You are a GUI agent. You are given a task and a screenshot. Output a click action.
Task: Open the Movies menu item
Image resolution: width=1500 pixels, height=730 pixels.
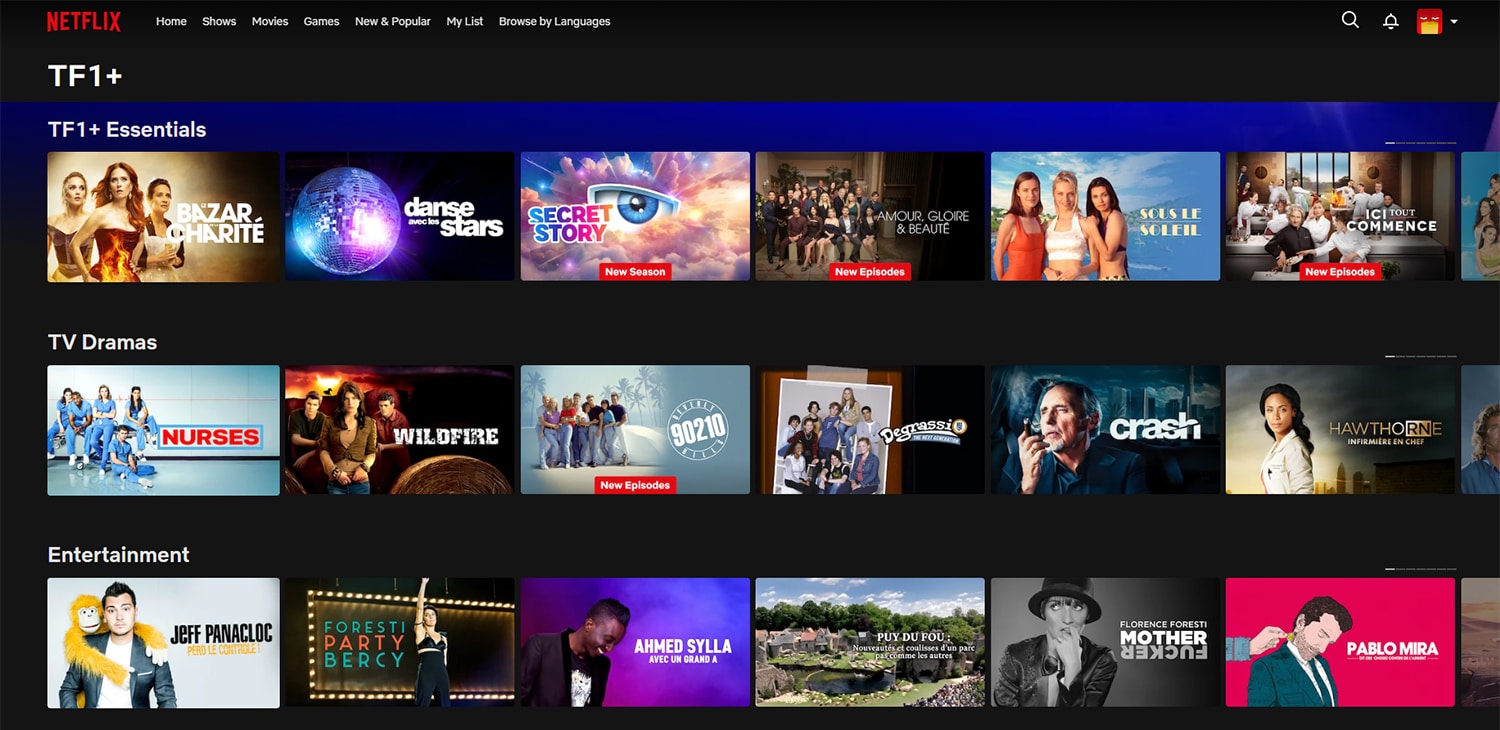(x=270, y=21)
